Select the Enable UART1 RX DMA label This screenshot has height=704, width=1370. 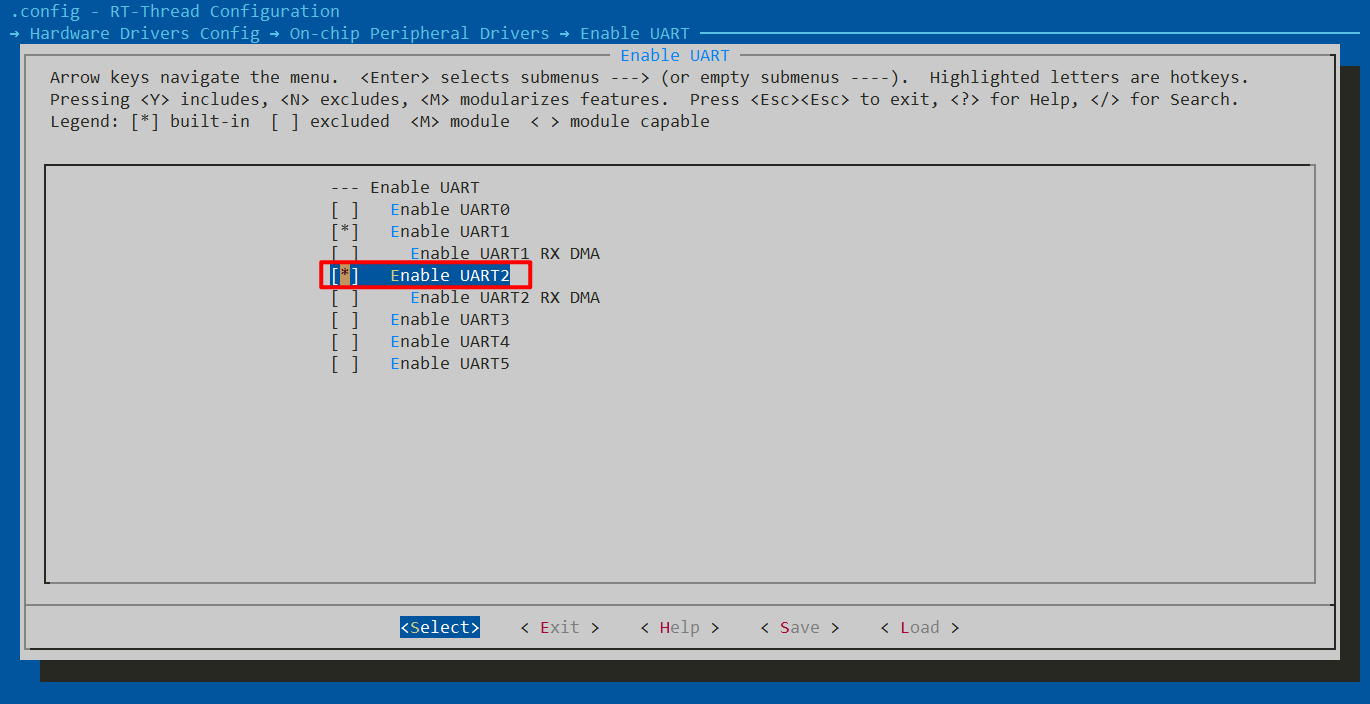(x=505, y=253)
